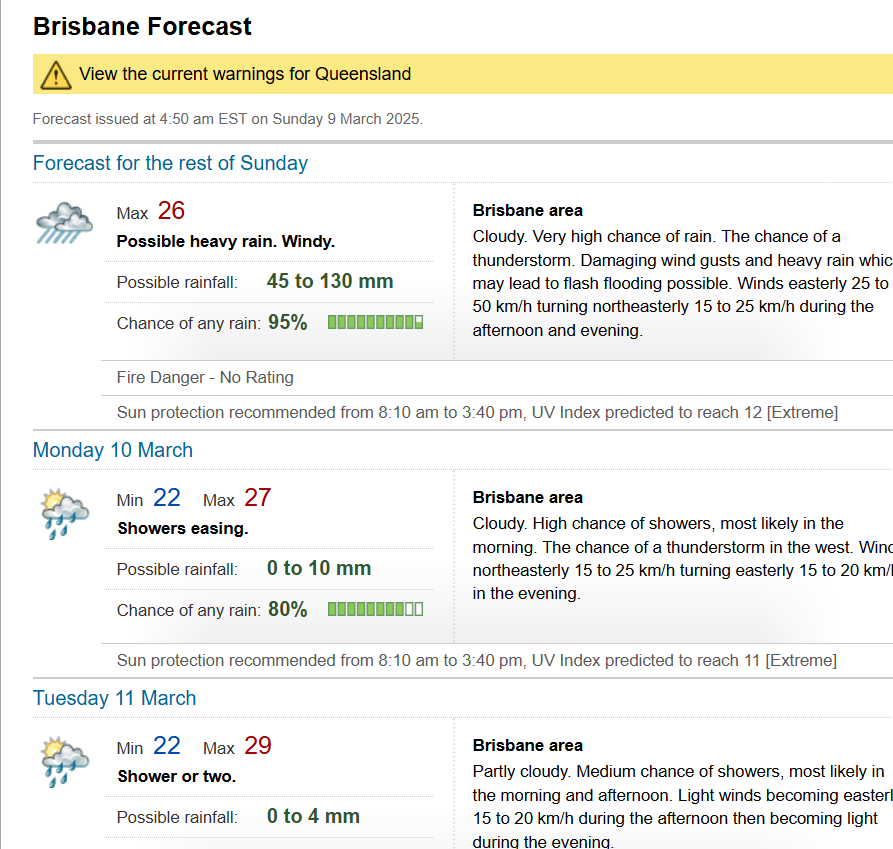Screen dimensions: 893x849
Task: Click Sunday's Brisbane area description heading
Action: click(527, 211)
